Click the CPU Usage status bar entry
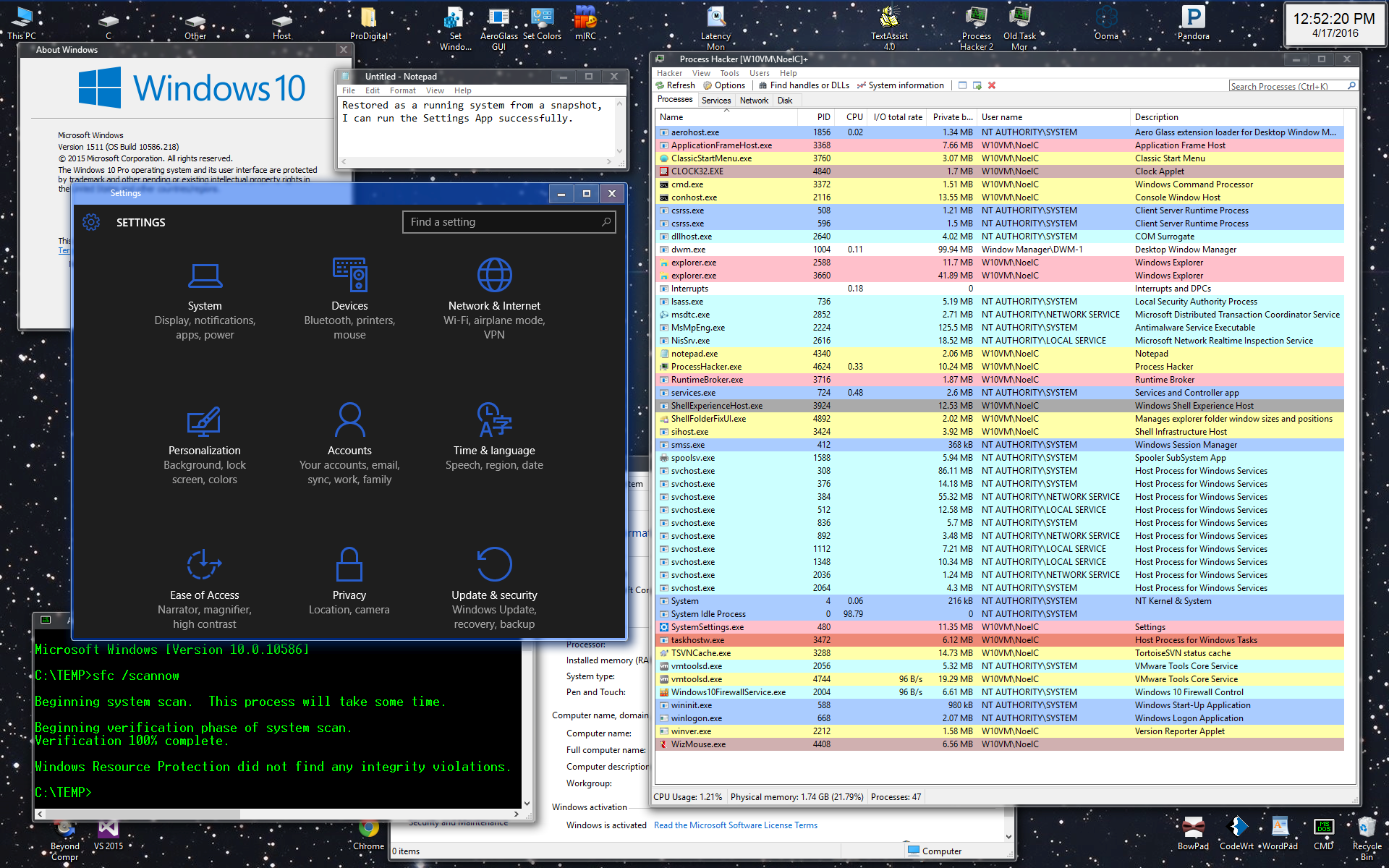The image size is (1389, 868). click(687, 797)
